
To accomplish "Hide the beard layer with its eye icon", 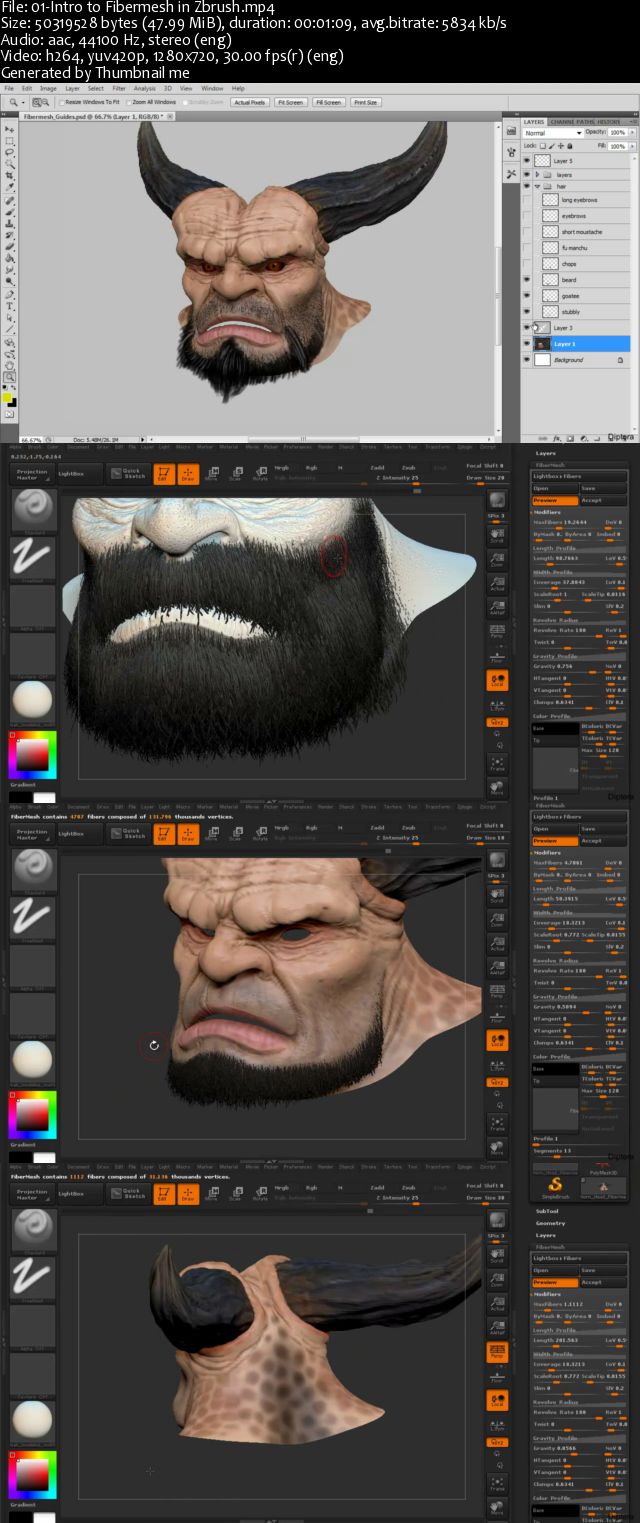I will [526, 279].
